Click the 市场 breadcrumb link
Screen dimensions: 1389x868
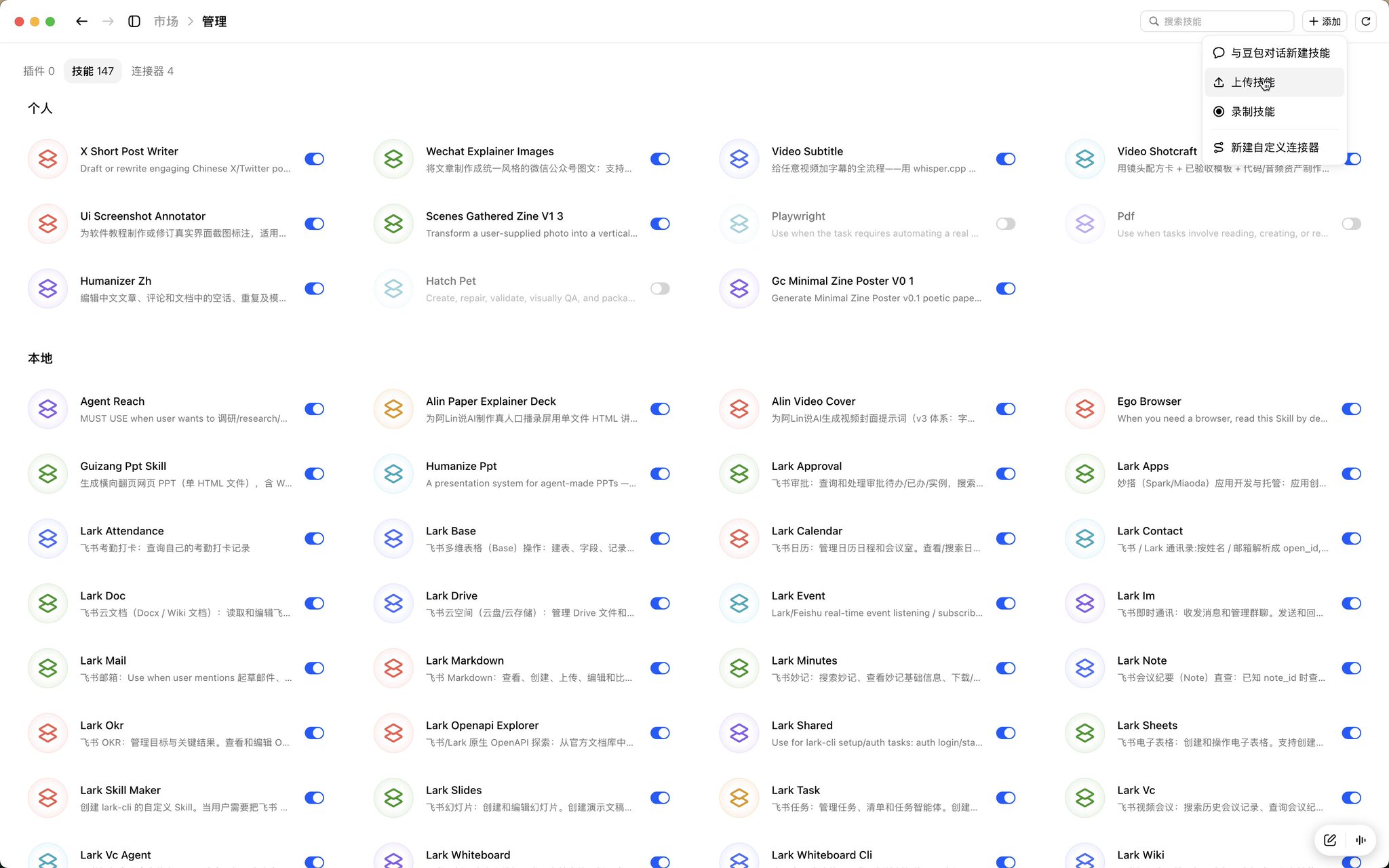[x=166, y=22]
